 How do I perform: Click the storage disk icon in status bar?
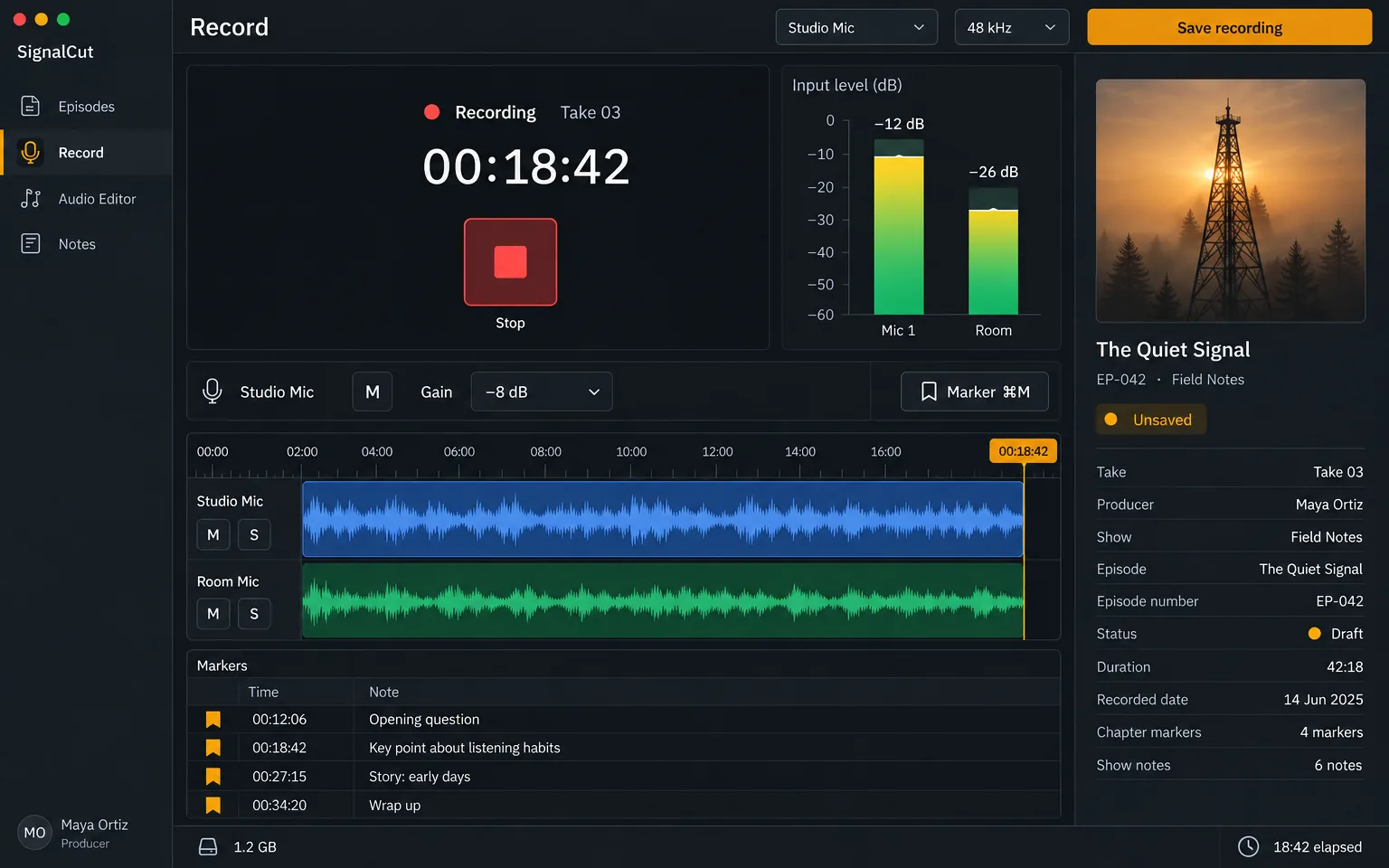point(208,847)
